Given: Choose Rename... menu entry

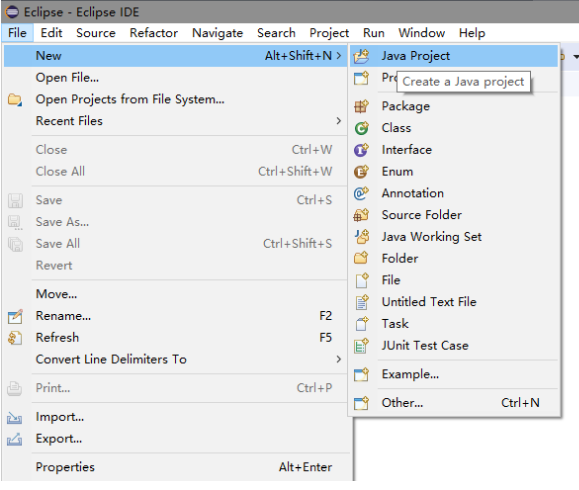Looking at the screenshot, I should point(175,316).
